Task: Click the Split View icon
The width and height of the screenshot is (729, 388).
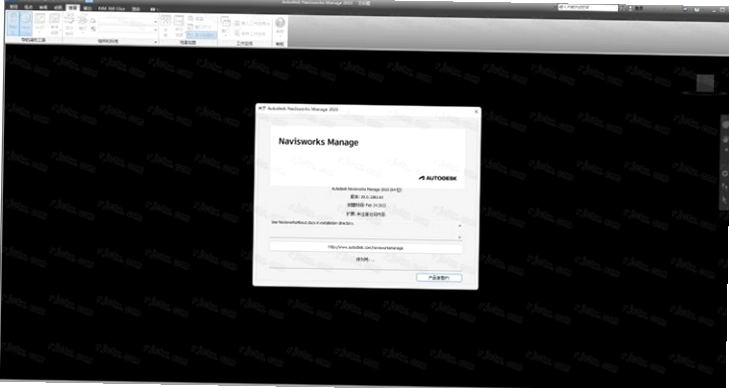Action: (x=179, y=26)
